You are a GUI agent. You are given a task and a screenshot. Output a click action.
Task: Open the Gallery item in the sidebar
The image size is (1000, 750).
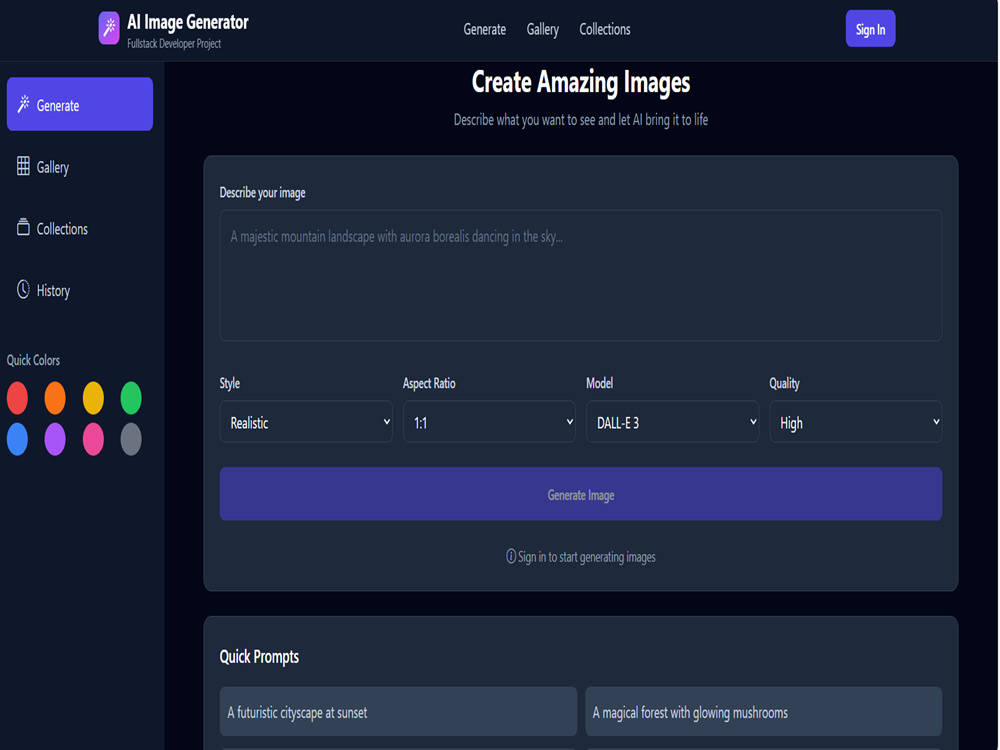[x=80, y=166]
